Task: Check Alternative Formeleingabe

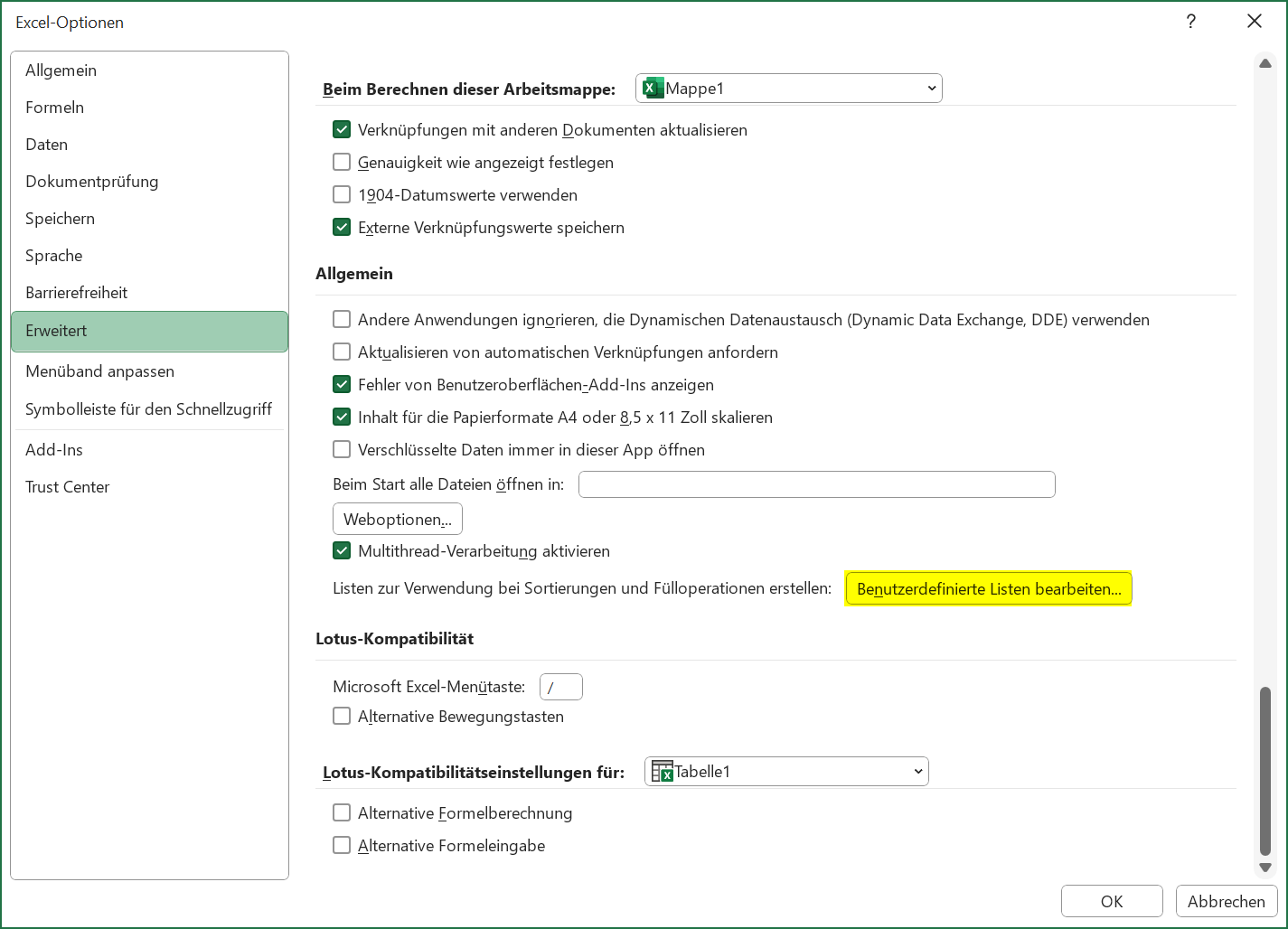Action: pos(342,845)
